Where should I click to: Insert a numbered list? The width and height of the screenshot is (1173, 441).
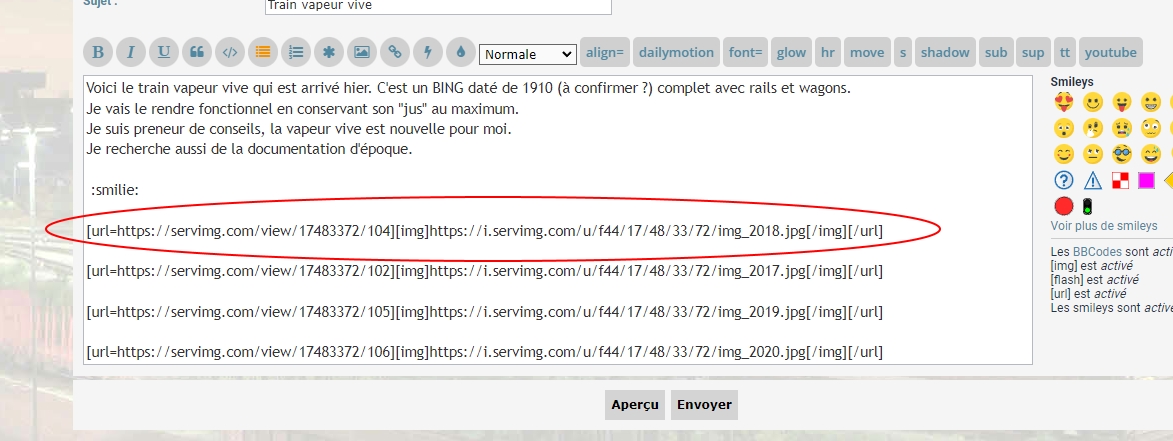295,53
